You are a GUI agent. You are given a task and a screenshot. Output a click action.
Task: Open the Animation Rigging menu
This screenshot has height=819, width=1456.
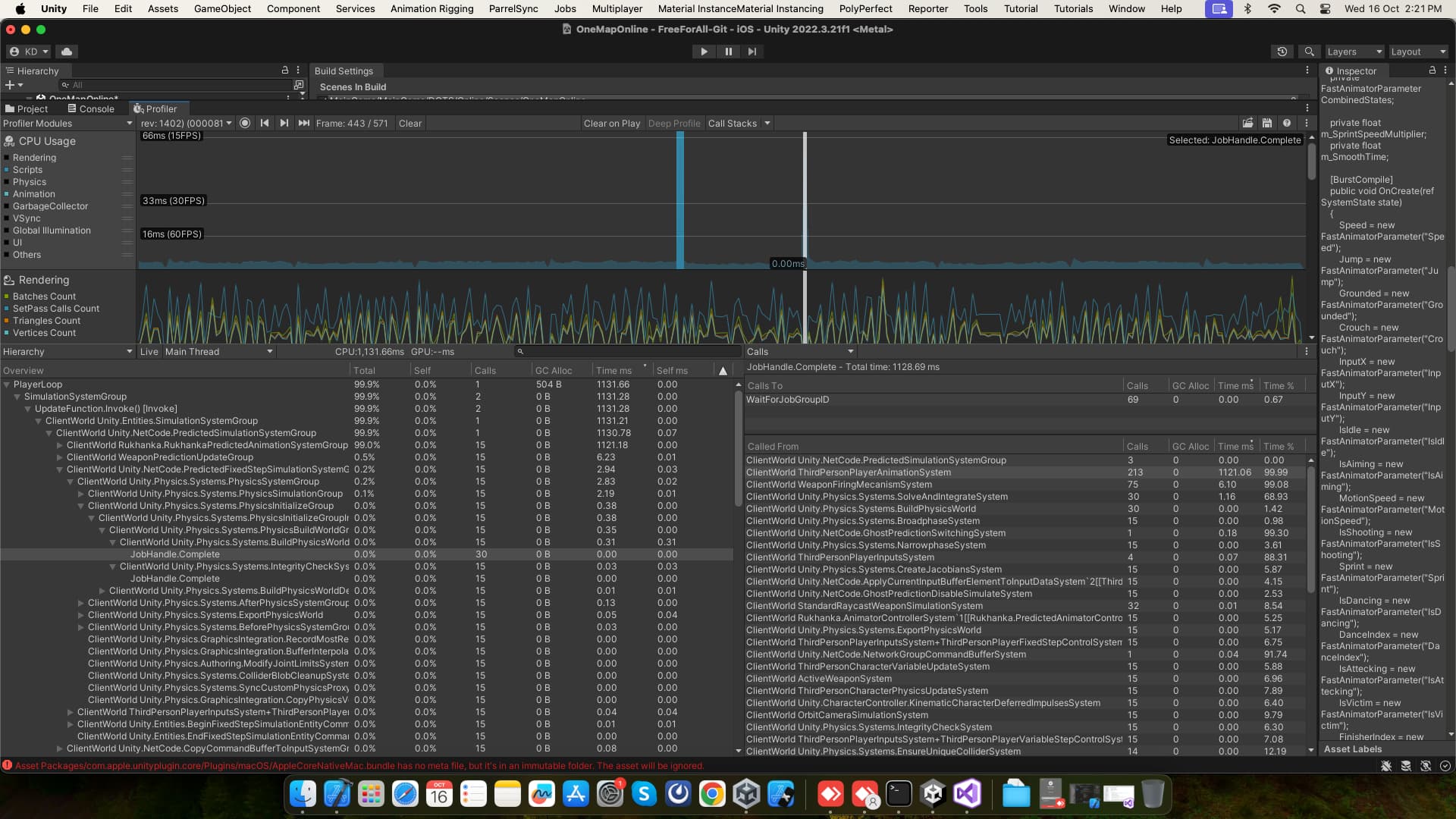tap(431, 8)
